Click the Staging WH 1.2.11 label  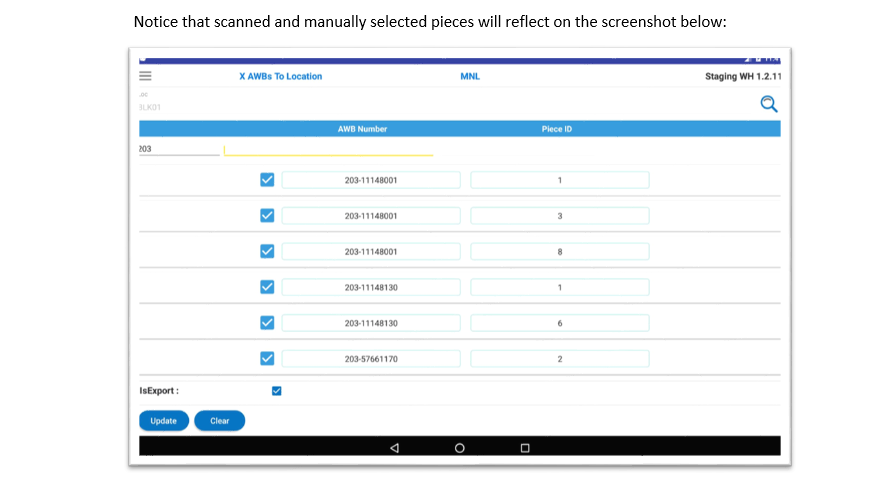[743, 76]
